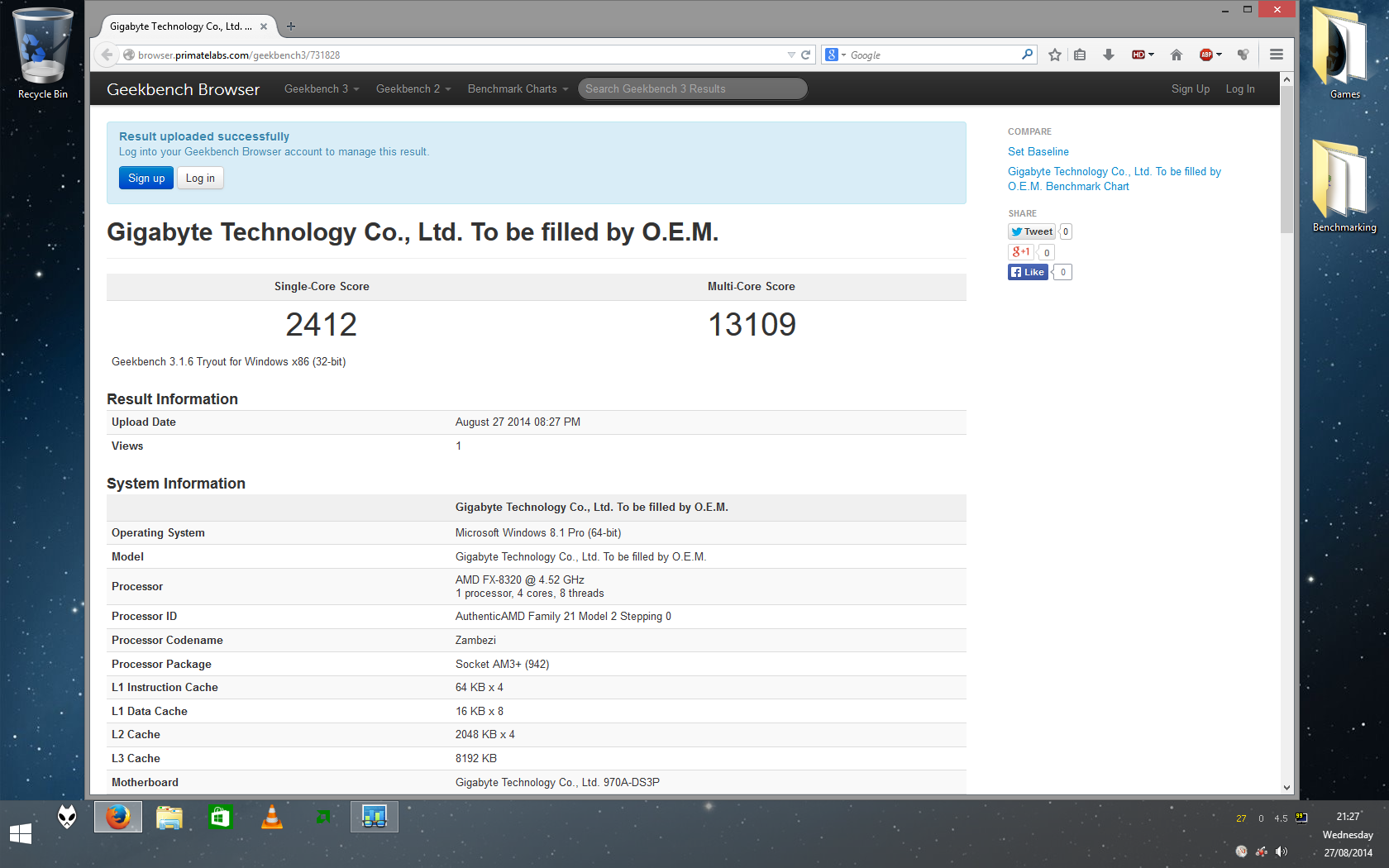Click the Geekbench Browser logo link
This screenshot has width=1389, height=868.
[183, 88]
